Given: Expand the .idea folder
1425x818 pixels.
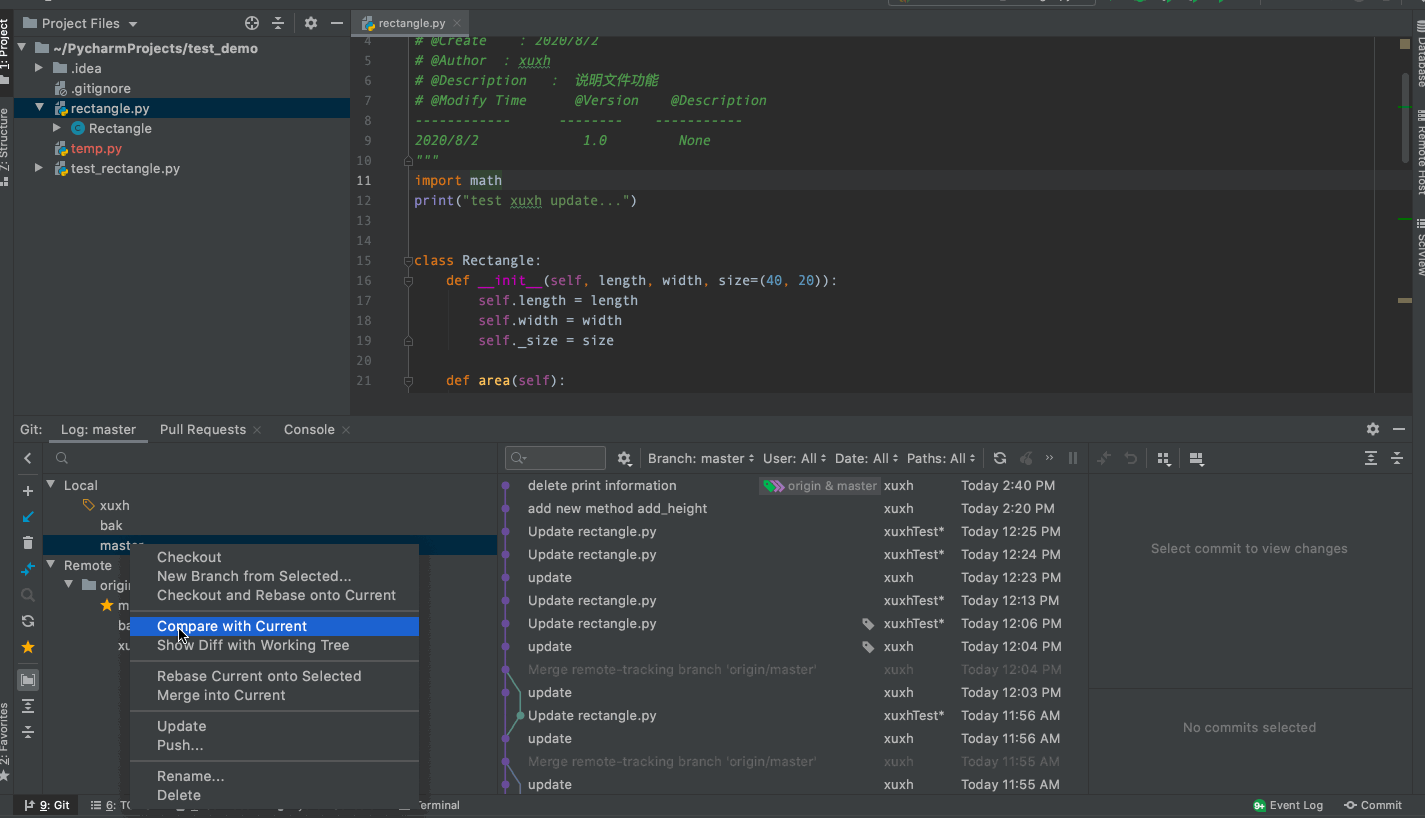Looking at the screenshot, I should coord(39,68).
